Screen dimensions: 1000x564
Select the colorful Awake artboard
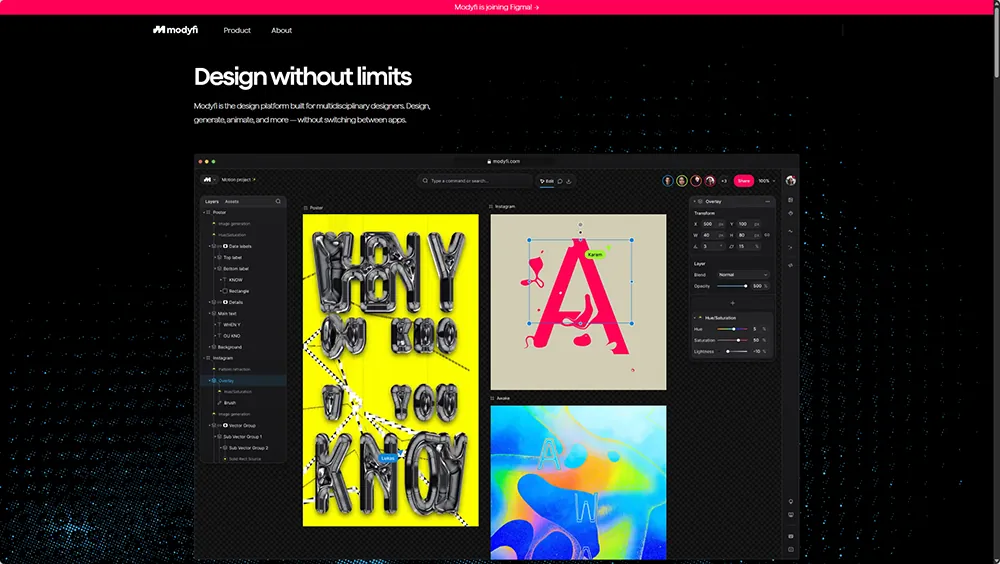(578, 482)
